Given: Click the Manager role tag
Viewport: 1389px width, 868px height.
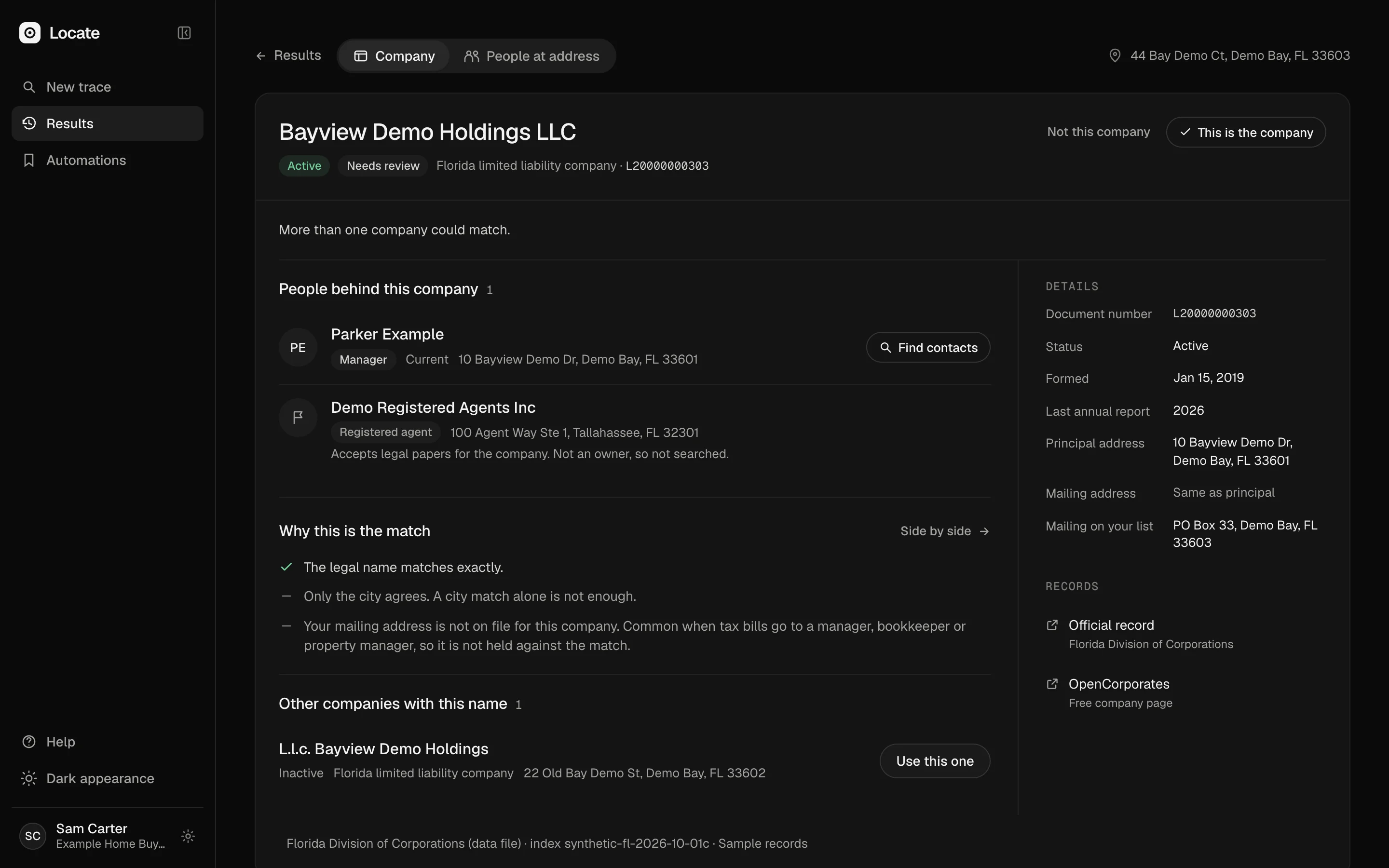Looking at the screenshot, I should click(x=363, y=359).
